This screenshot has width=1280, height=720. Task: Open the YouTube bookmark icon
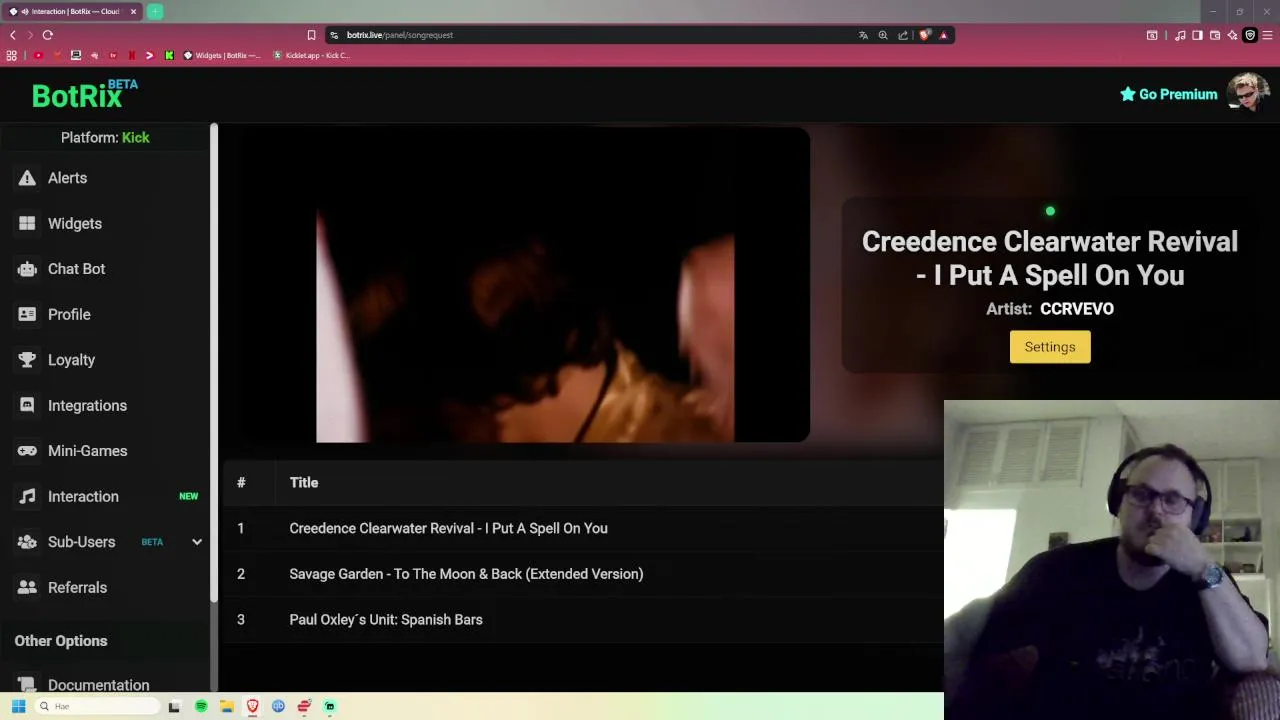point(38,55)
